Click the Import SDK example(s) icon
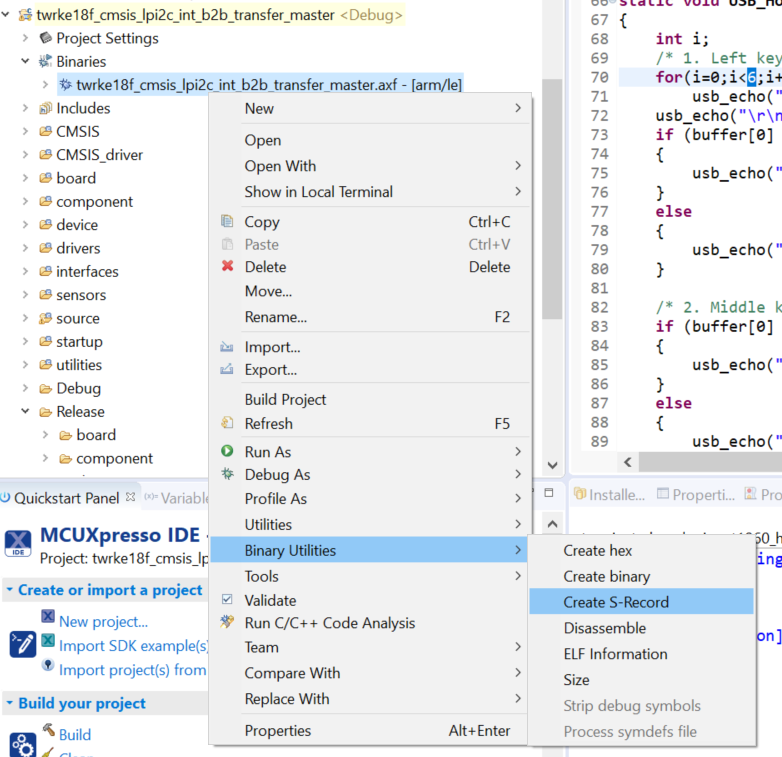 [x=48, y=640]
